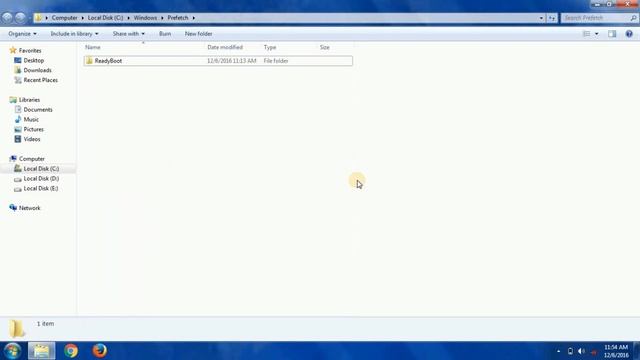
Task: Click ReadyBoot date modified cell
Action: tap(231, 61)
